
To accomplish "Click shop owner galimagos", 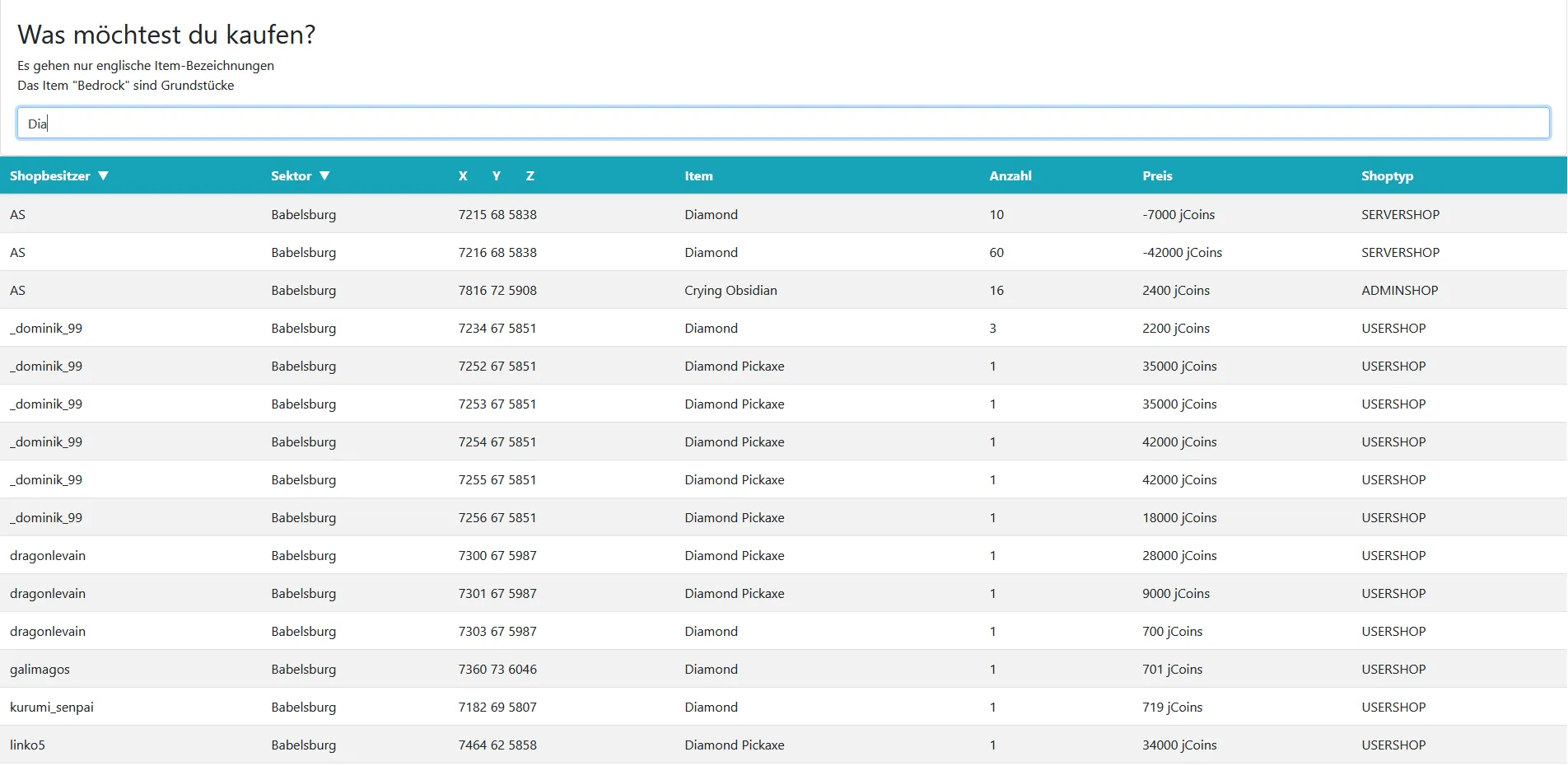I will [40, 670].
